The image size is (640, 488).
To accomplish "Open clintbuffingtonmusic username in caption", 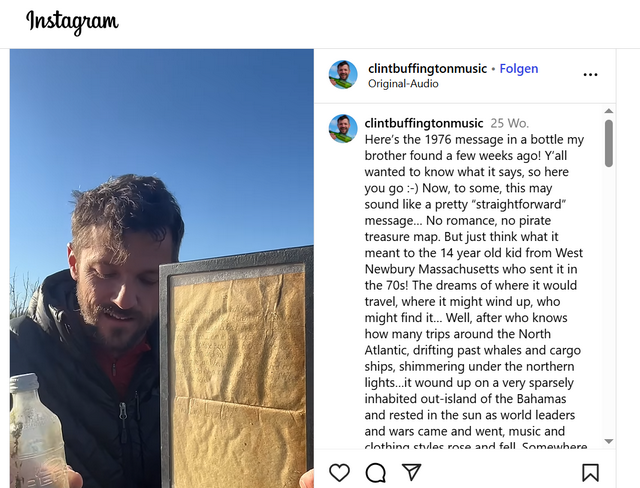I will click(x=424, y=123).
